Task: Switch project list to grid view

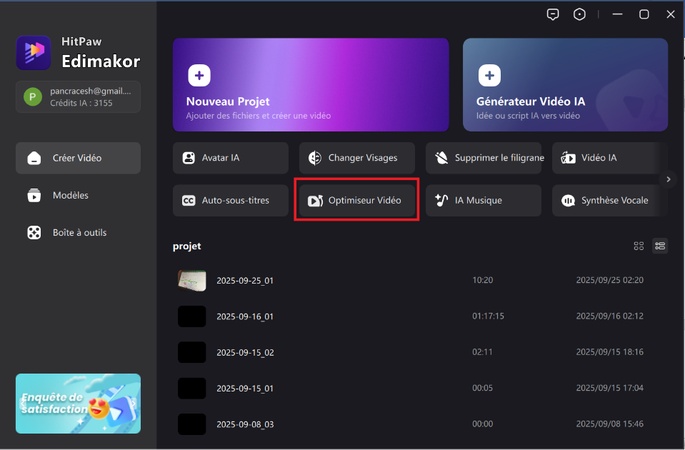Action: pyautogui.click(x=639, y=246)
